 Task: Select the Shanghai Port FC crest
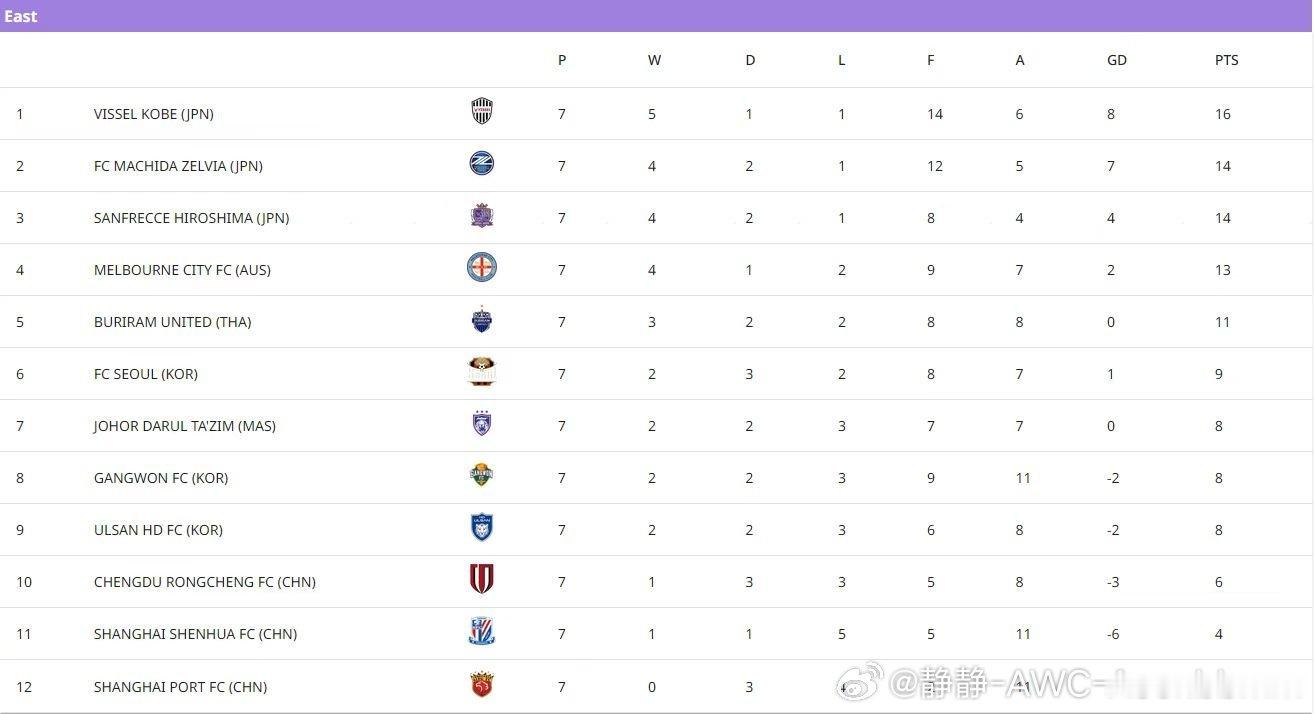482,685
